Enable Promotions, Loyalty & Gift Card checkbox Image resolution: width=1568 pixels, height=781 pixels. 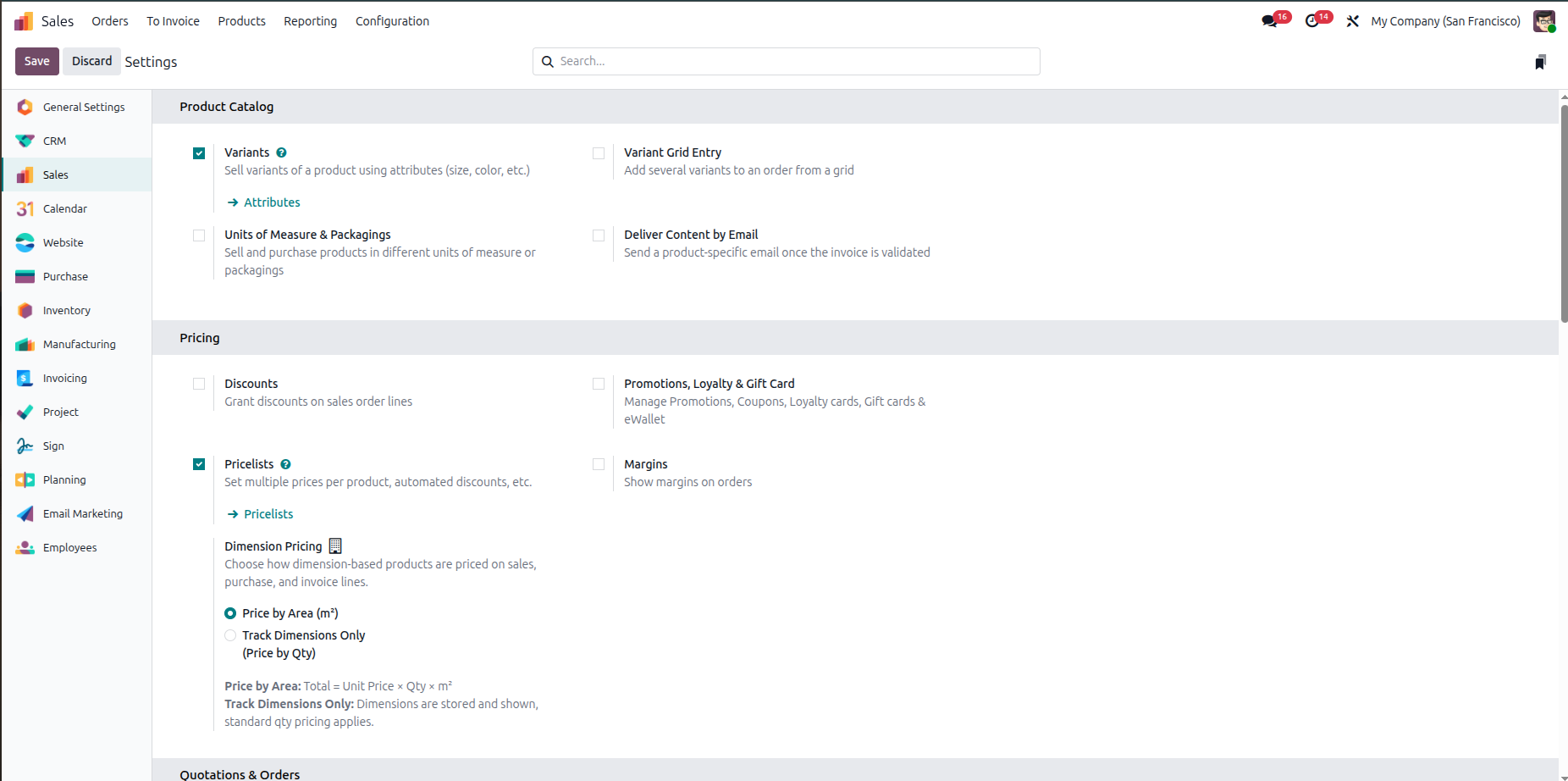tap(599, 384)
